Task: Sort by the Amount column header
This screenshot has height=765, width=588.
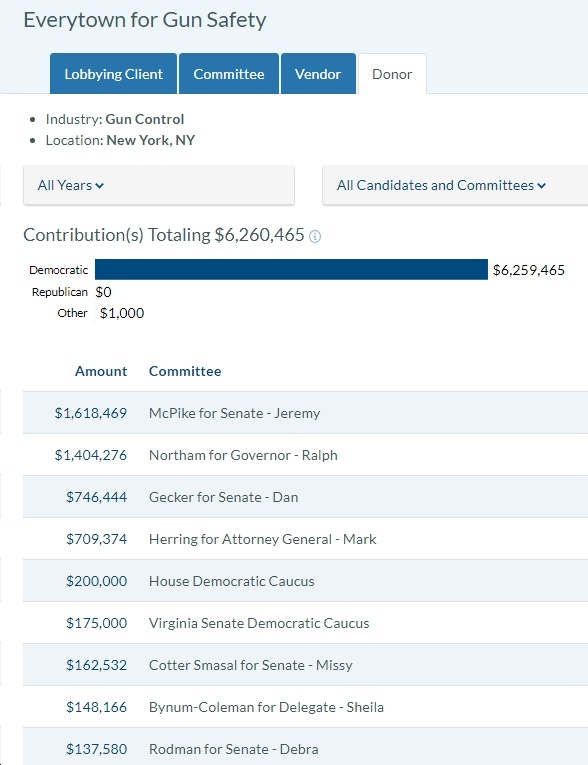Action: click(x=101, y=371)
